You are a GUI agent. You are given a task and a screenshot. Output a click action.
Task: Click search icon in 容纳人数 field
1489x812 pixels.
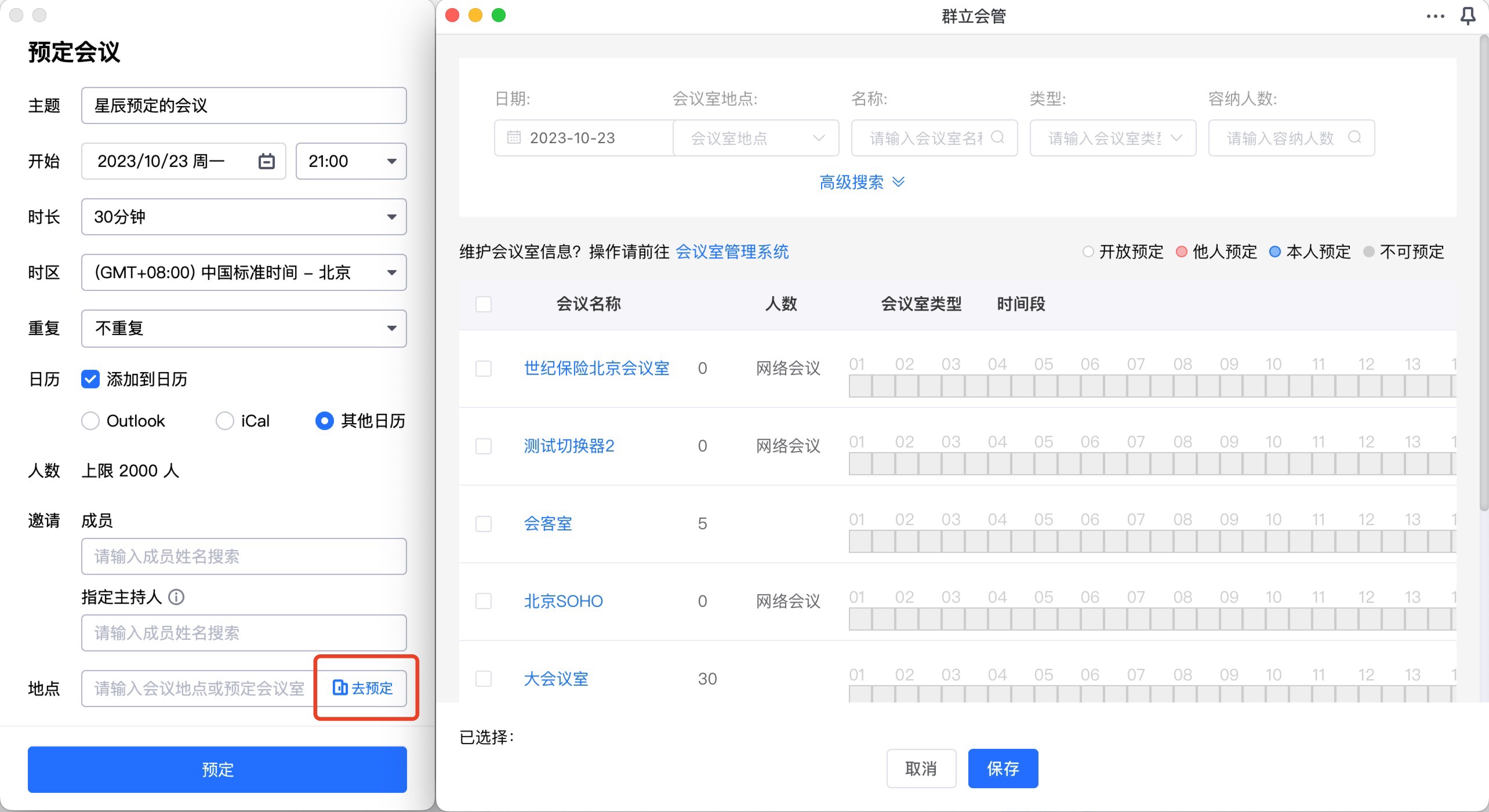[x=1354, y=137]
